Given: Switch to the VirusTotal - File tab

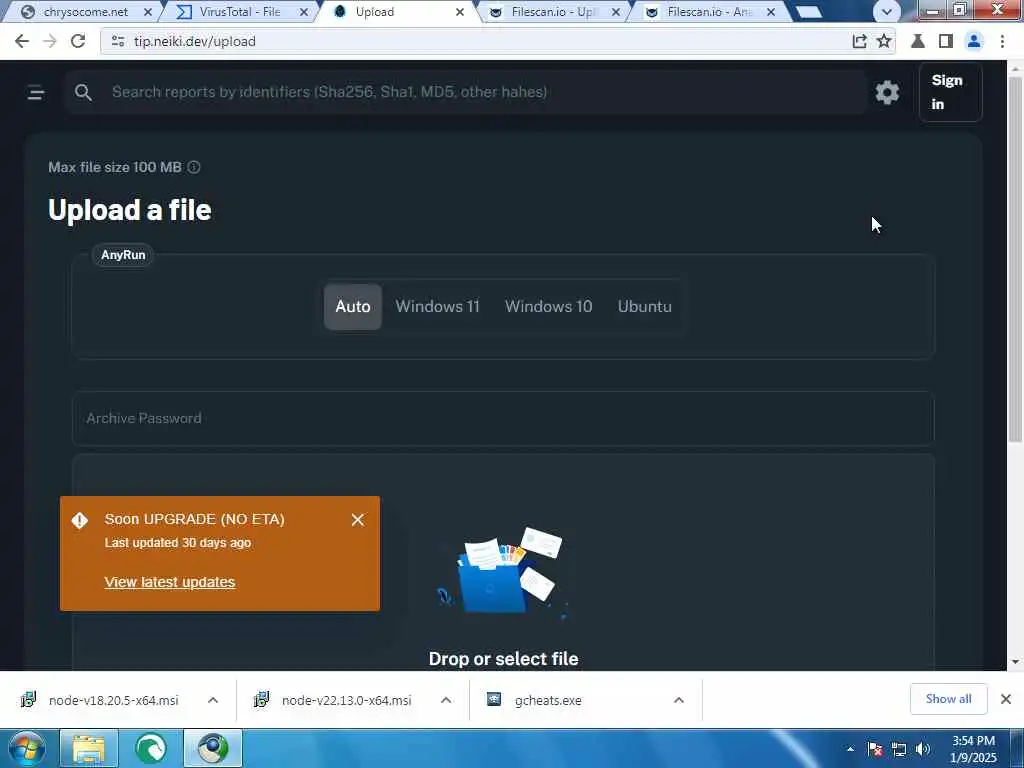Looking at the screenshot, I should 238,12.
